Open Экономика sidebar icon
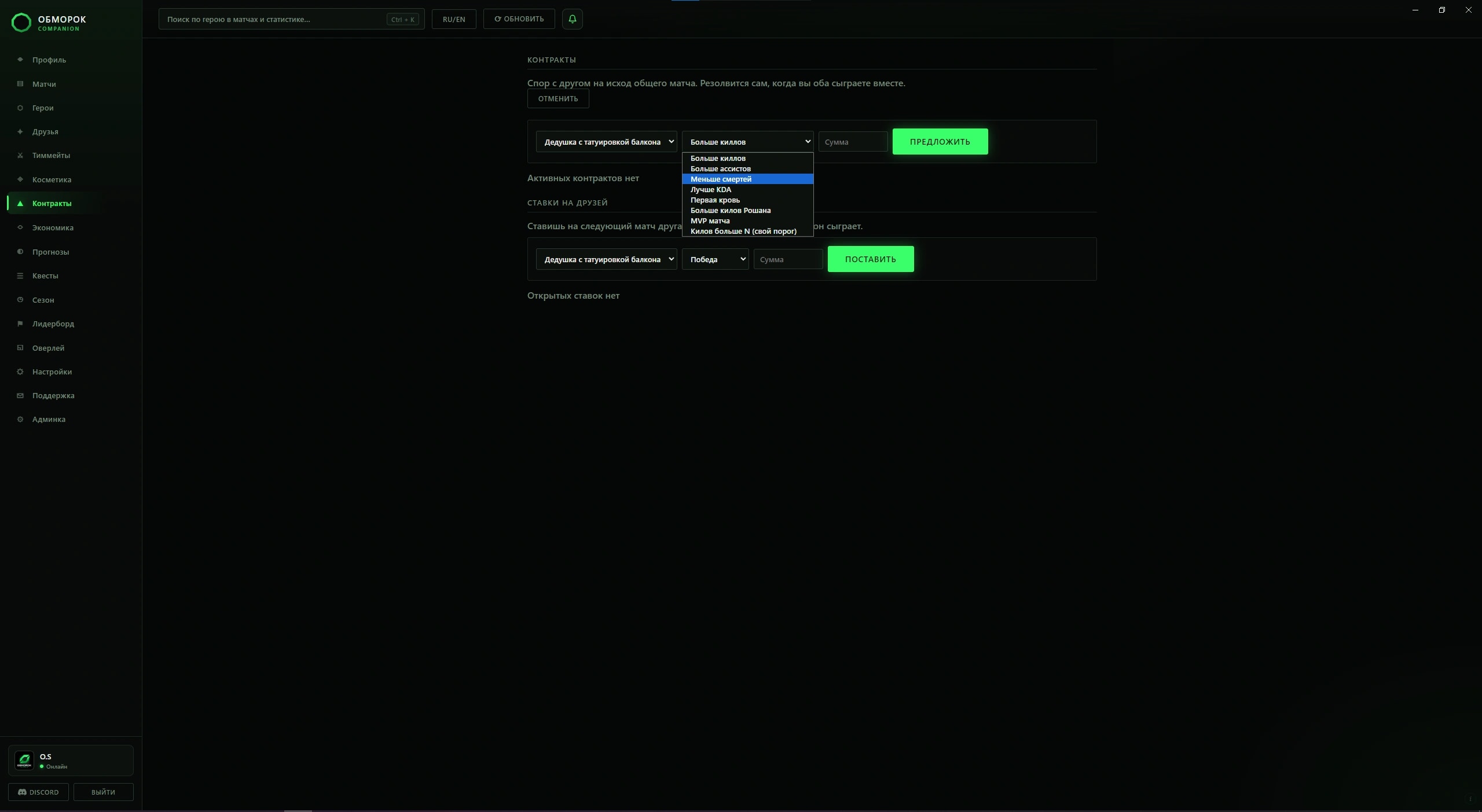The height and width of the screenshot is (812, 1482). click(x=20, y=227)
